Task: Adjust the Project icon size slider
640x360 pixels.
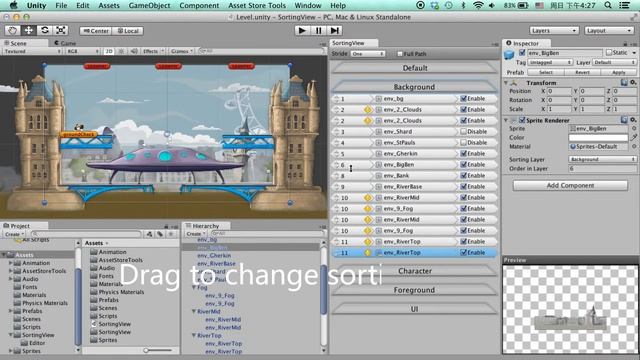Action: (x=146, y=350)
